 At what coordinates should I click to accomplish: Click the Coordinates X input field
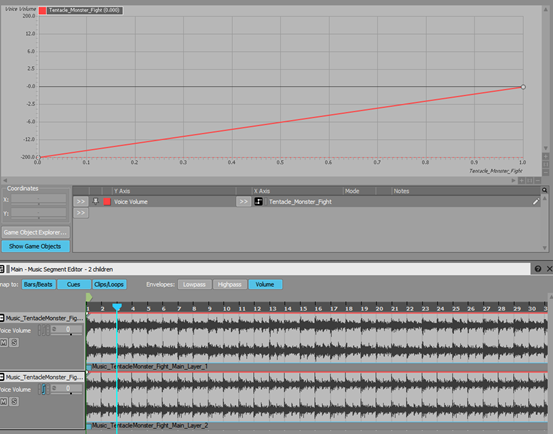(38, 198)
